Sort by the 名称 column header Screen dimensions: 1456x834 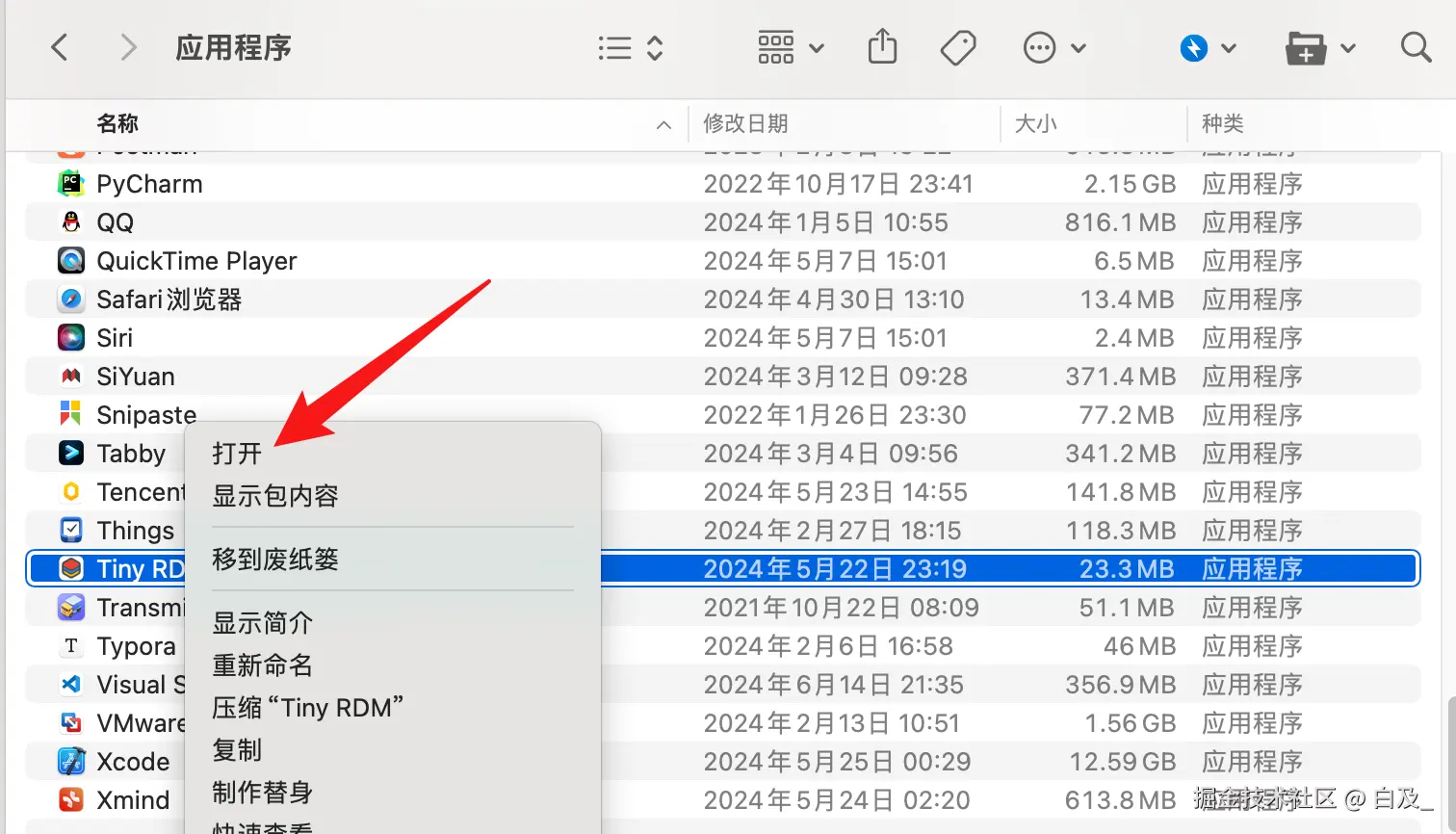(x=117, y=123)
